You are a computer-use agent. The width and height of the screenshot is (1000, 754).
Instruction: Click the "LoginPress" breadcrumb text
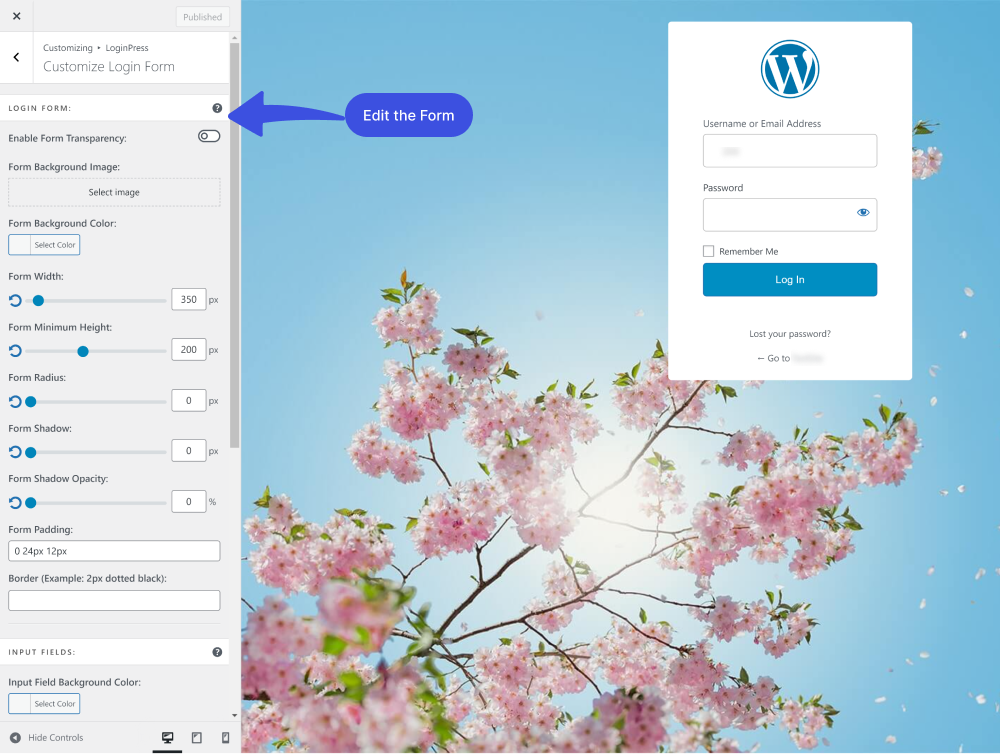[x=127, y=48]
